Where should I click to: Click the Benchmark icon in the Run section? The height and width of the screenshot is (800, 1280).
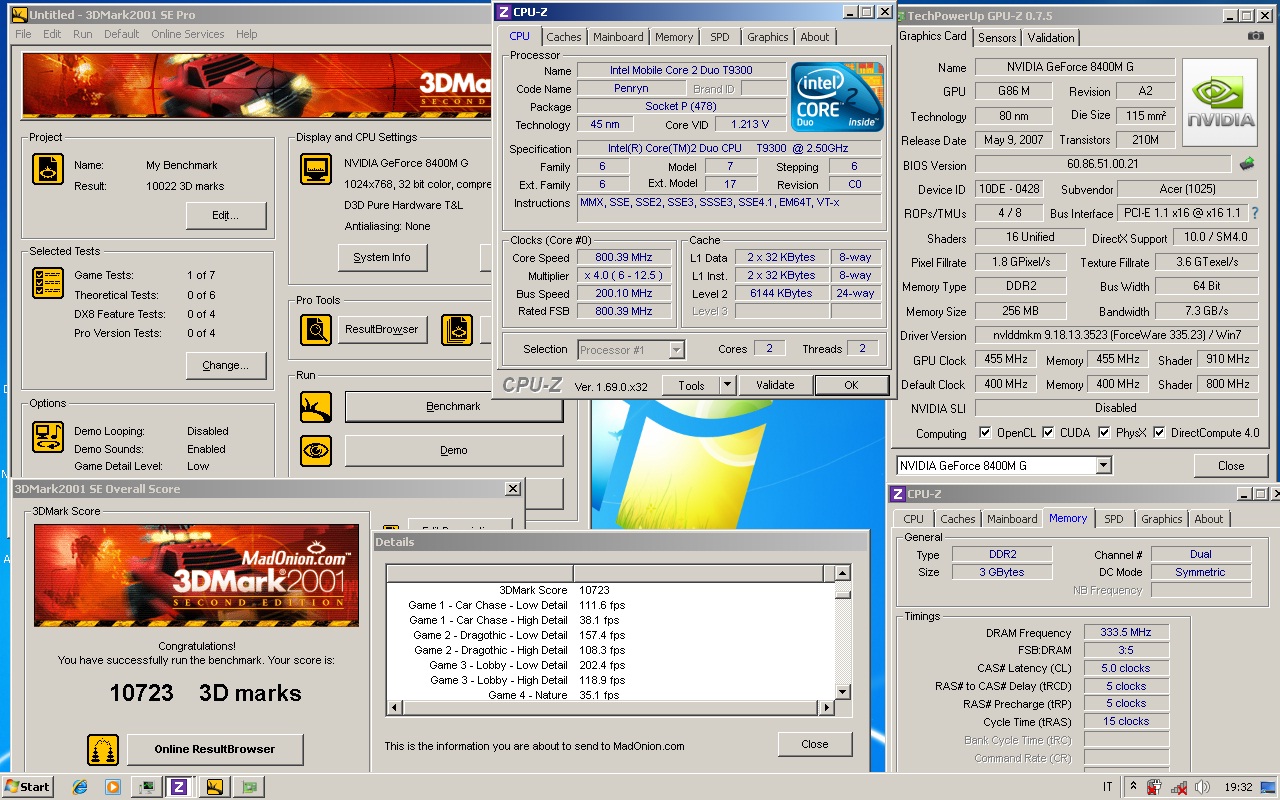316,407
